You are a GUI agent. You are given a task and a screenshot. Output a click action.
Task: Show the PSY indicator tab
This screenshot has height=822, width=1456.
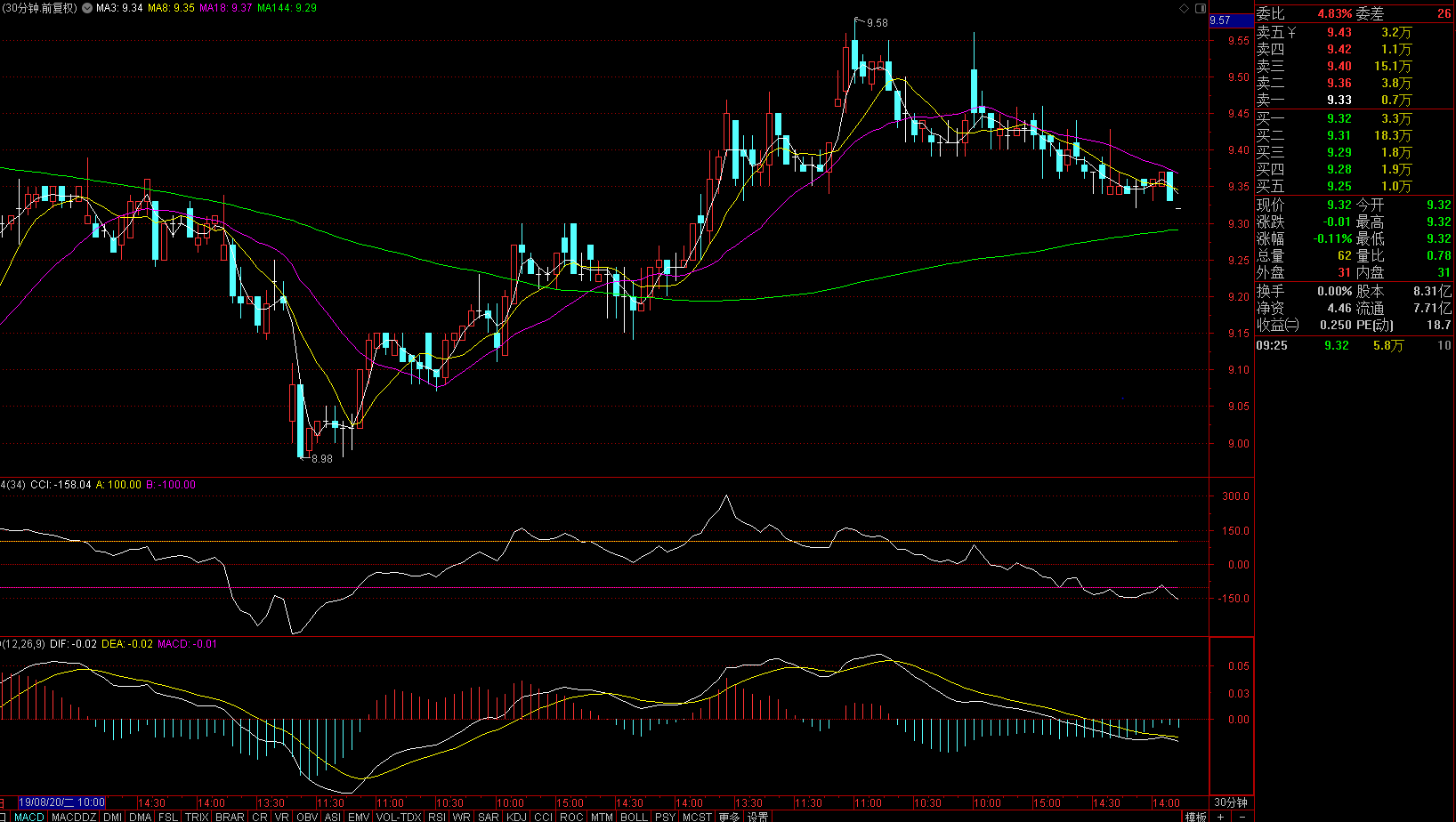pos(665,817)
